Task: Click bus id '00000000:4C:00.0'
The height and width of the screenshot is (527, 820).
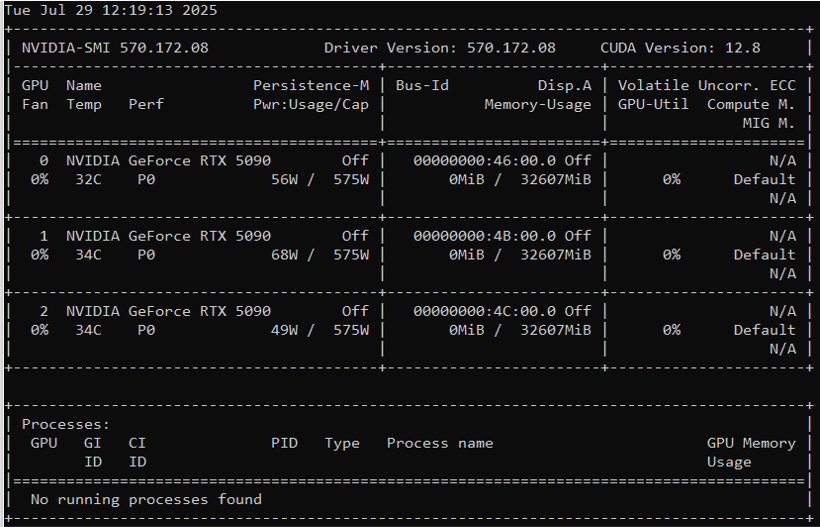Action: click(x=484, y=312)
